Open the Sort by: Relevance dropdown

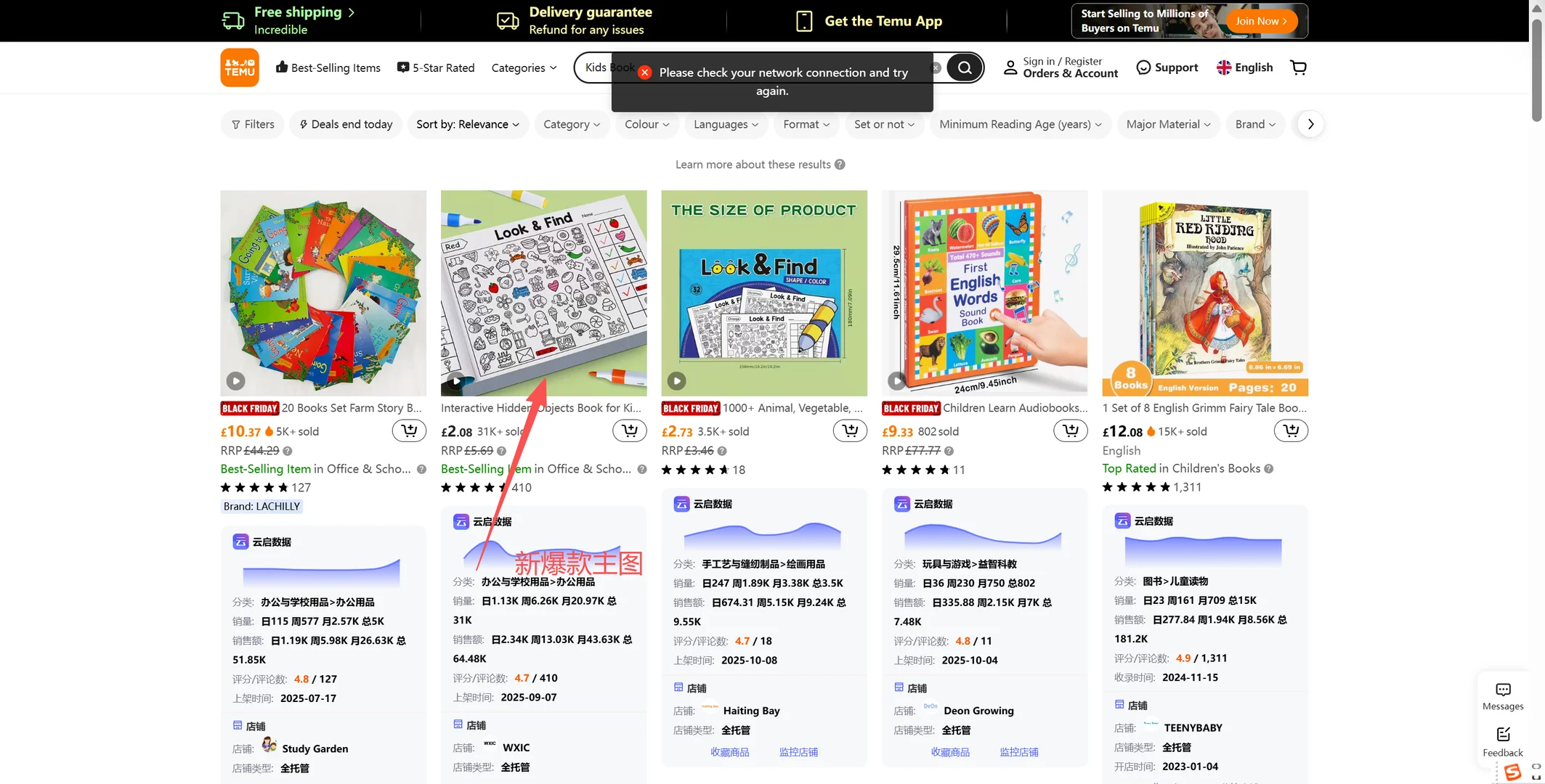click(468, 124)
